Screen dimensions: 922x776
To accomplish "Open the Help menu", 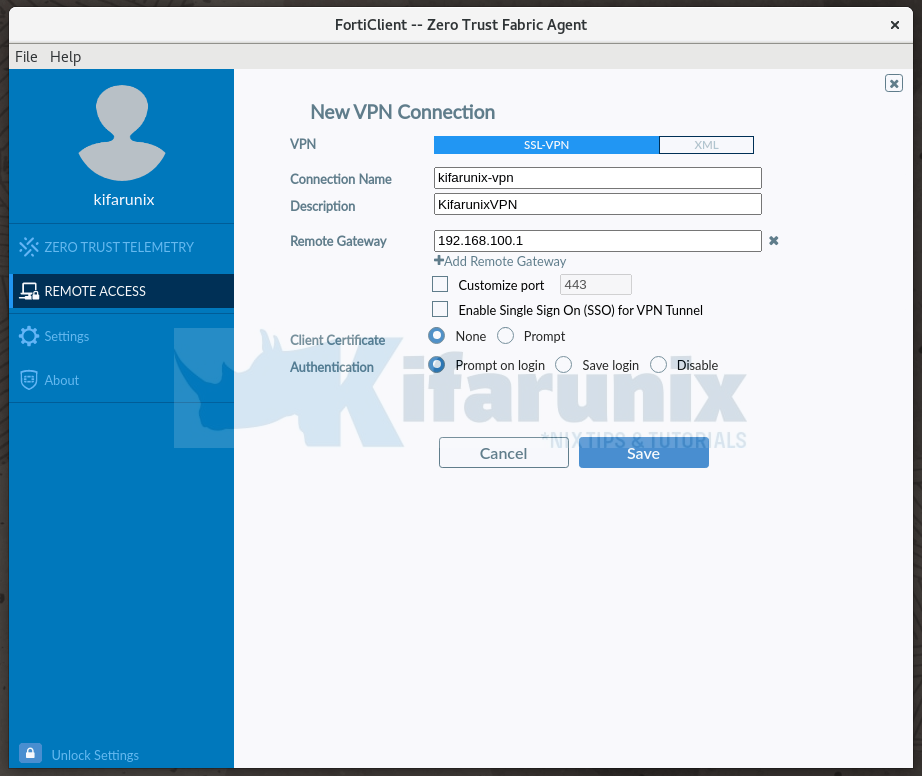I will tap(65, 56).
